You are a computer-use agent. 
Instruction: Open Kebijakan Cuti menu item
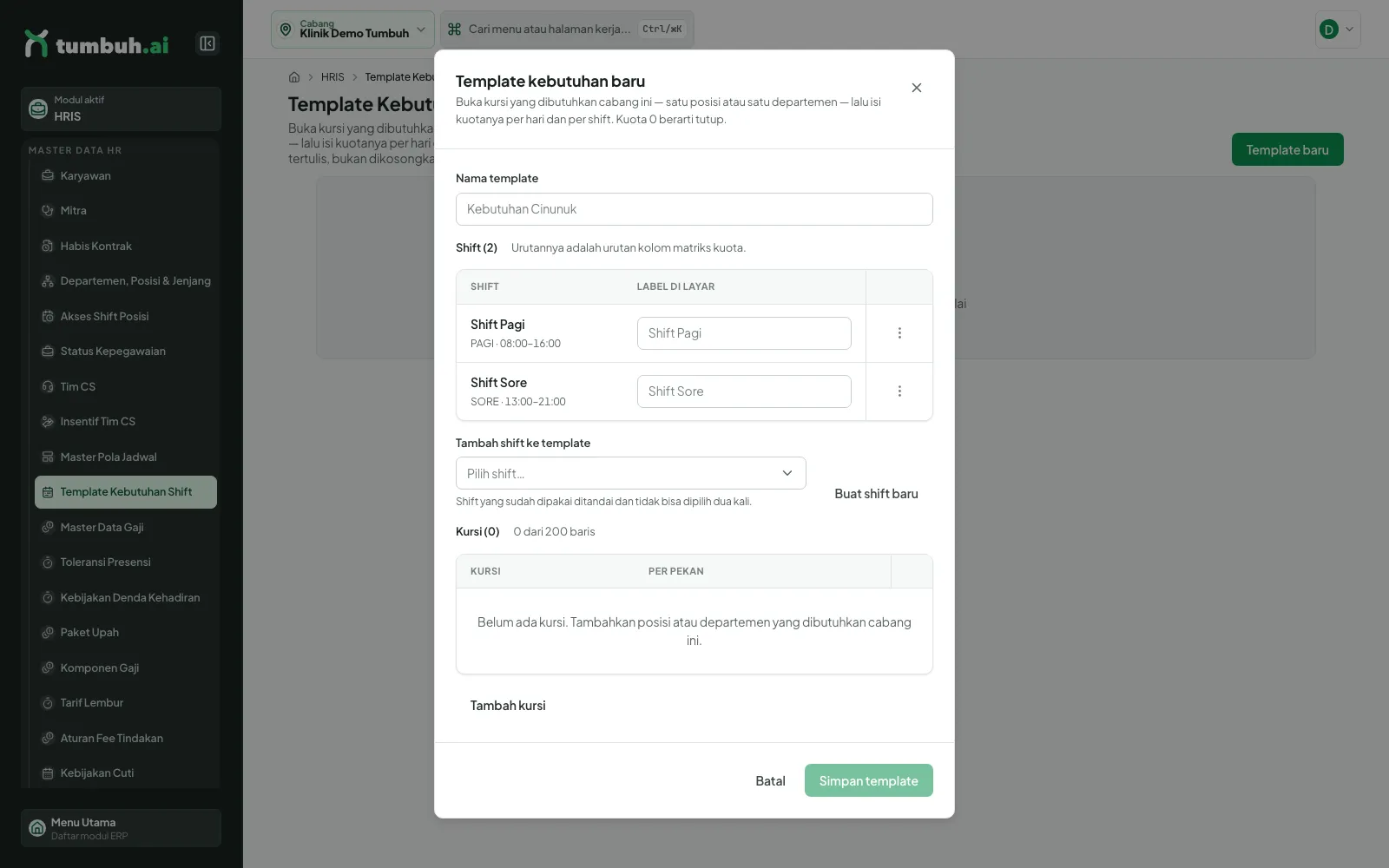pyautogui.click(x=126, y=773)
